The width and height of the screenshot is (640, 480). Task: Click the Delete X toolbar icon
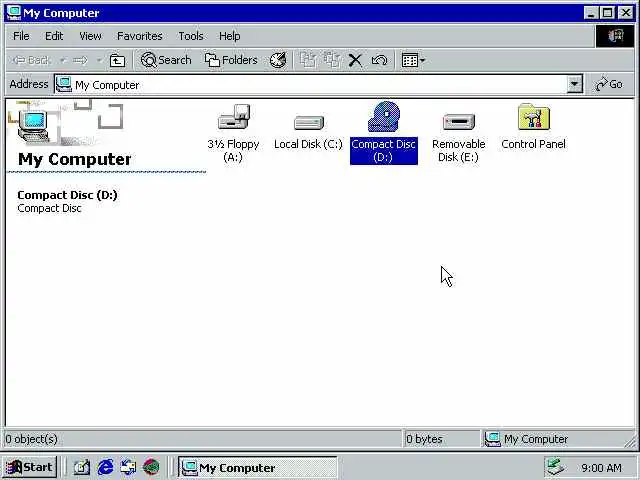(356, 60)
